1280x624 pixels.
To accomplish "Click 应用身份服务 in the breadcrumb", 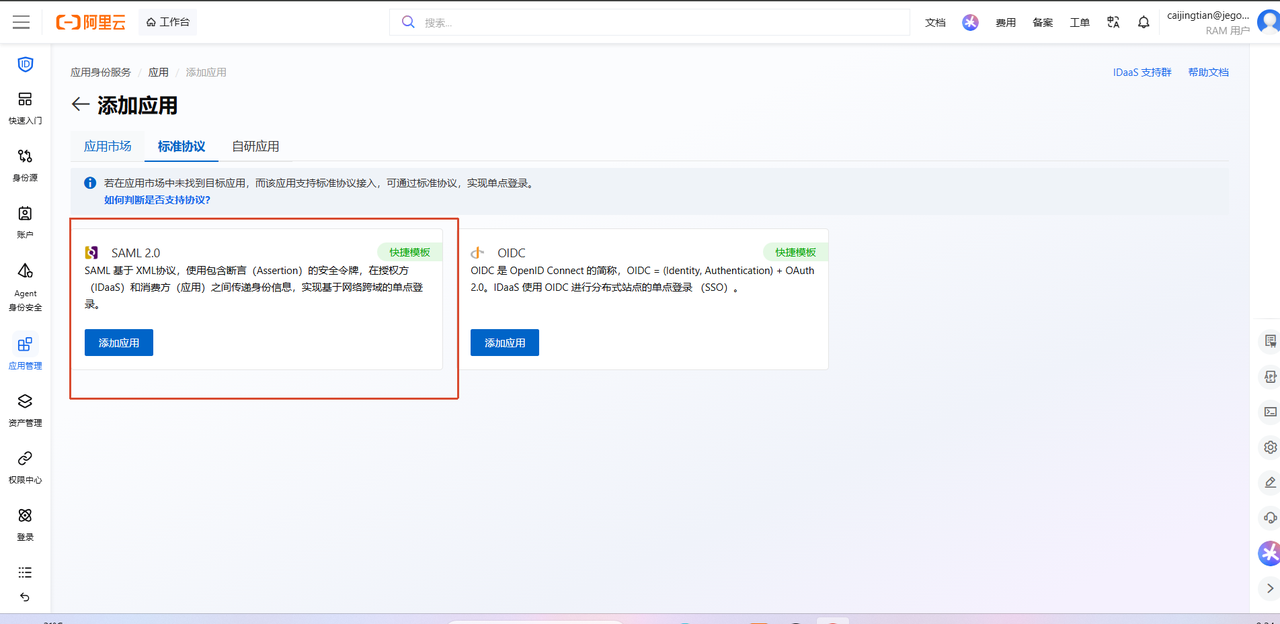I will [x=100, y=72].
